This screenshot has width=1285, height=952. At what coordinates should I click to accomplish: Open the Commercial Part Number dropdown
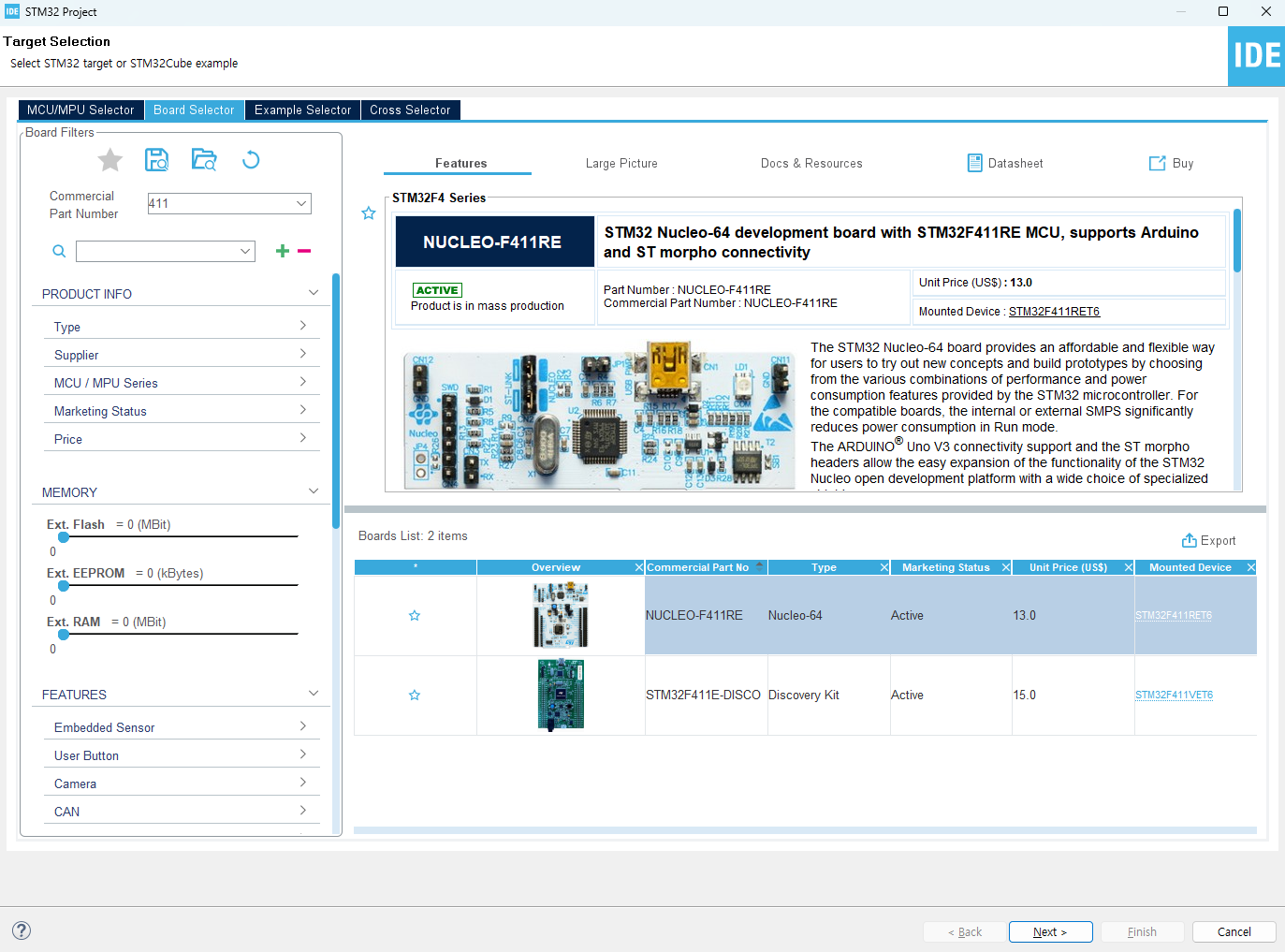pos(301,203)
